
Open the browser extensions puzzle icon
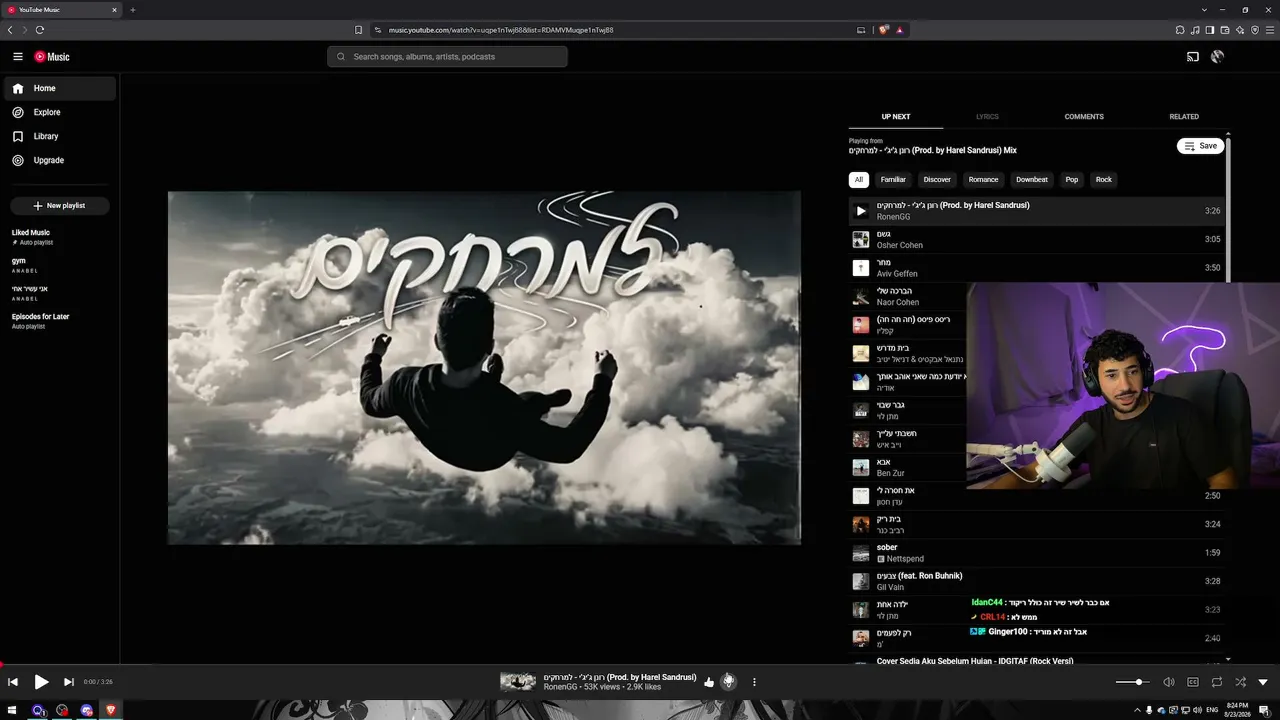point(1180,30)
